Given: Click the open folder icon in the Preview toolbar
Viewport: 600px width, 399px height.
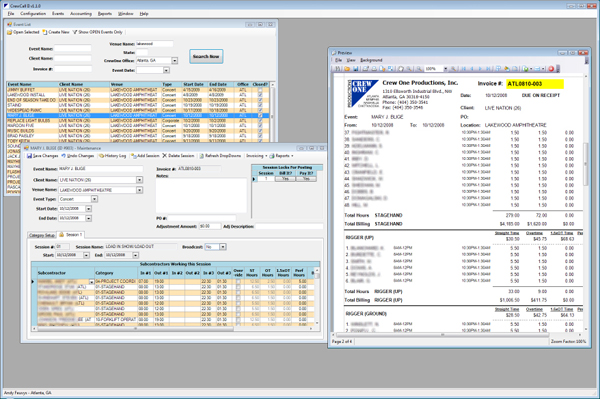Looking at the screenshot, I should coord(347,69).
